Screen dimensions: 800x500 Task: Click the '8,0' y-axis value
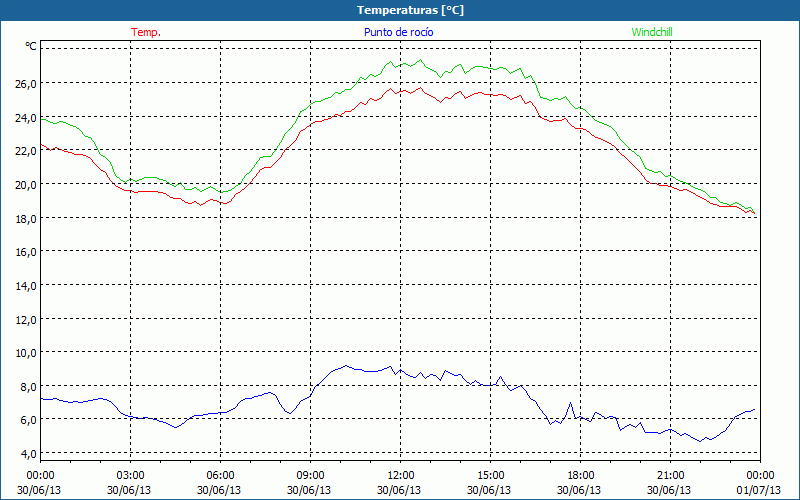(x=28, y=387)
